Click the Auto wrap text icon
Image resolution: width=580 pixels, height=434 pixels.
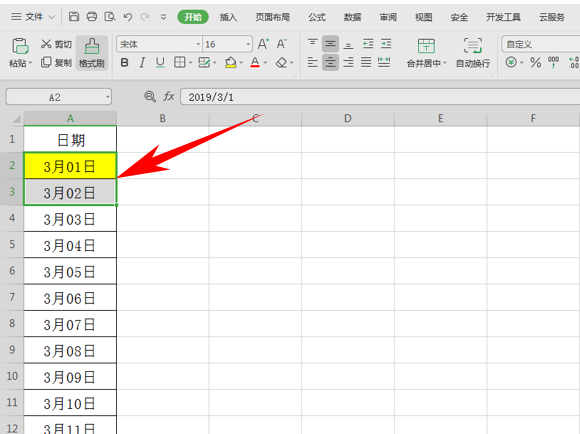pos(473,53)
